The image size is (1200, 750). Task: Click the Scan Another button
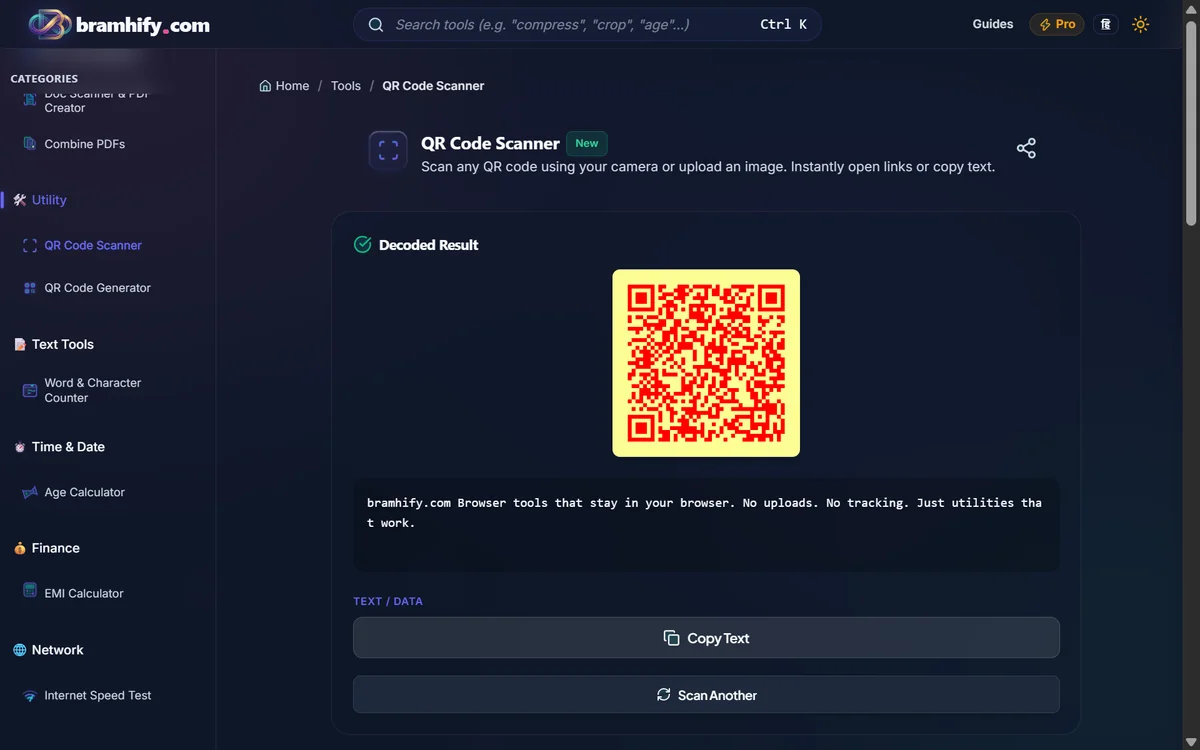click(x=706, y=695)
